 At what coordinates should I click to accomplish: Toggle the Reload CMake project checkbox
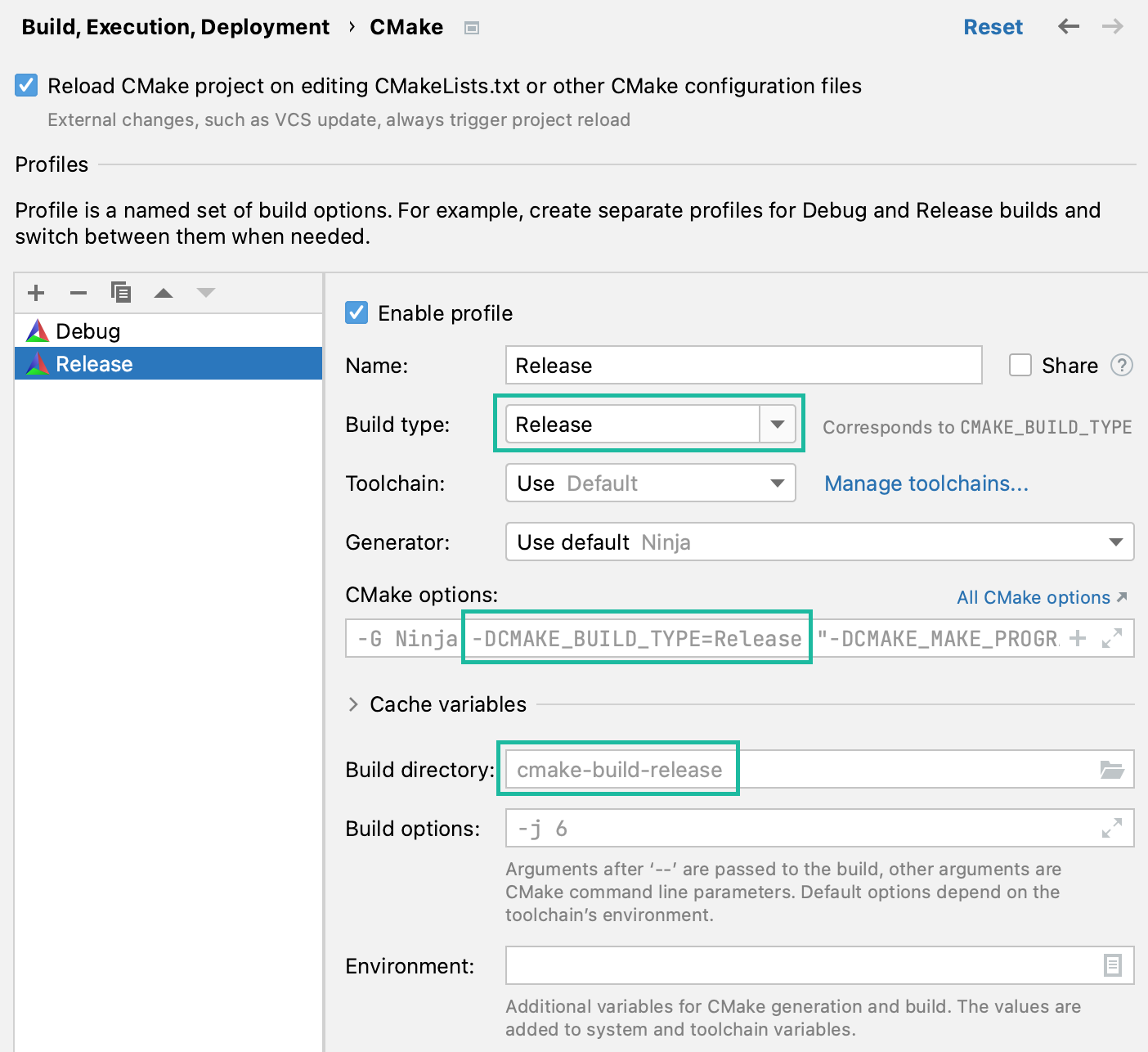[x=25, y=85]
